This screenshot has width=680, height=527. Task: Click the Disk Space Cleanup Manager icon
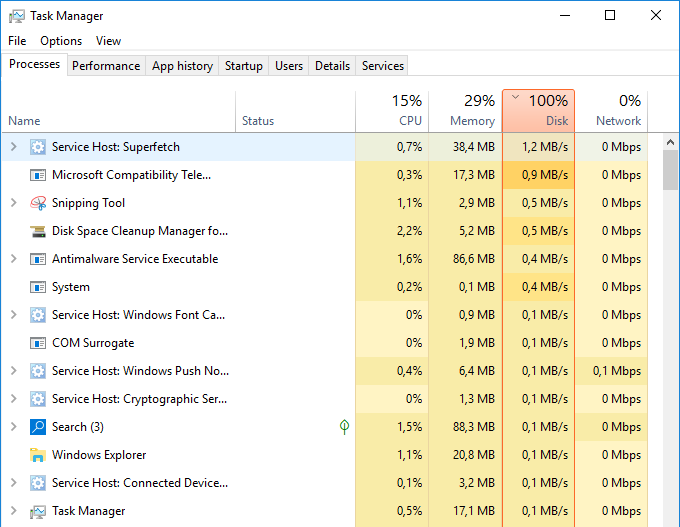tap(38, 231)
